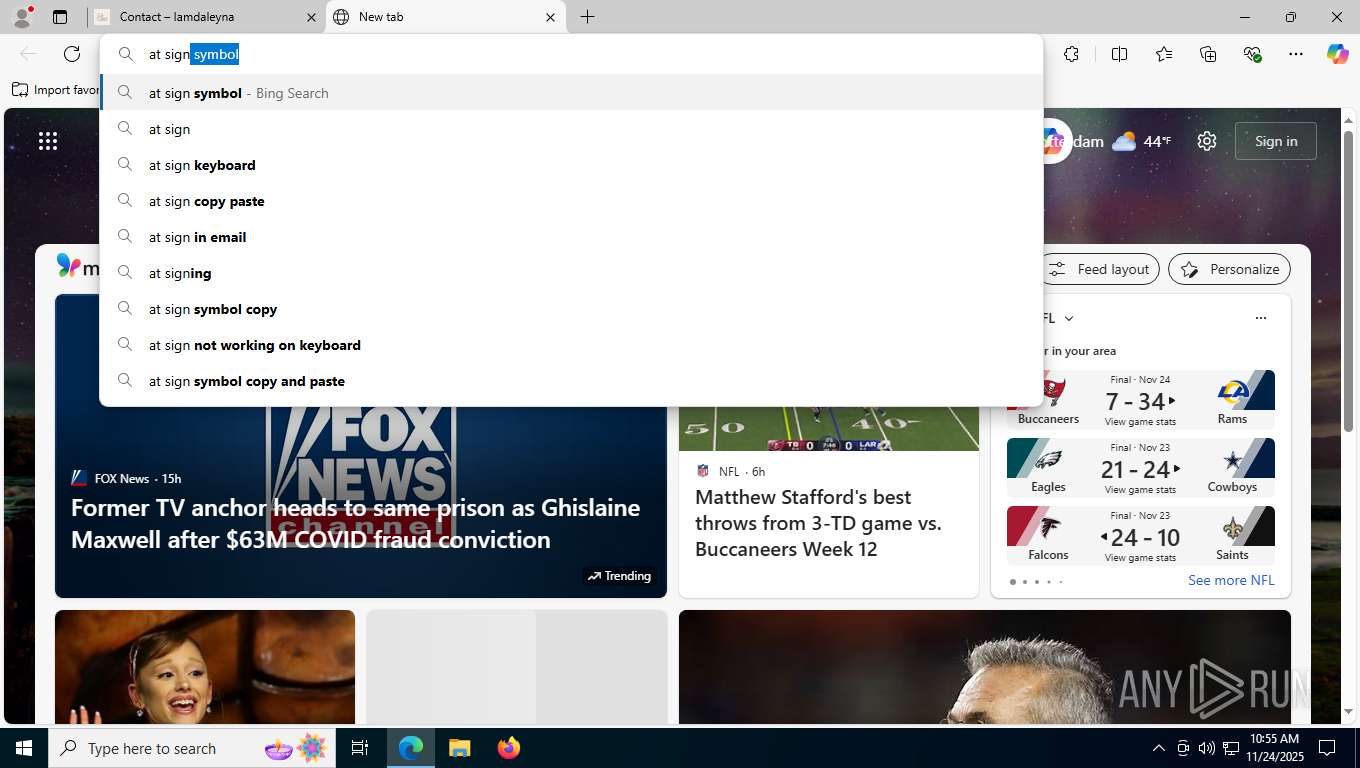Open the Windows Start menu
The image size is (1360, 768).
[24, 748]
